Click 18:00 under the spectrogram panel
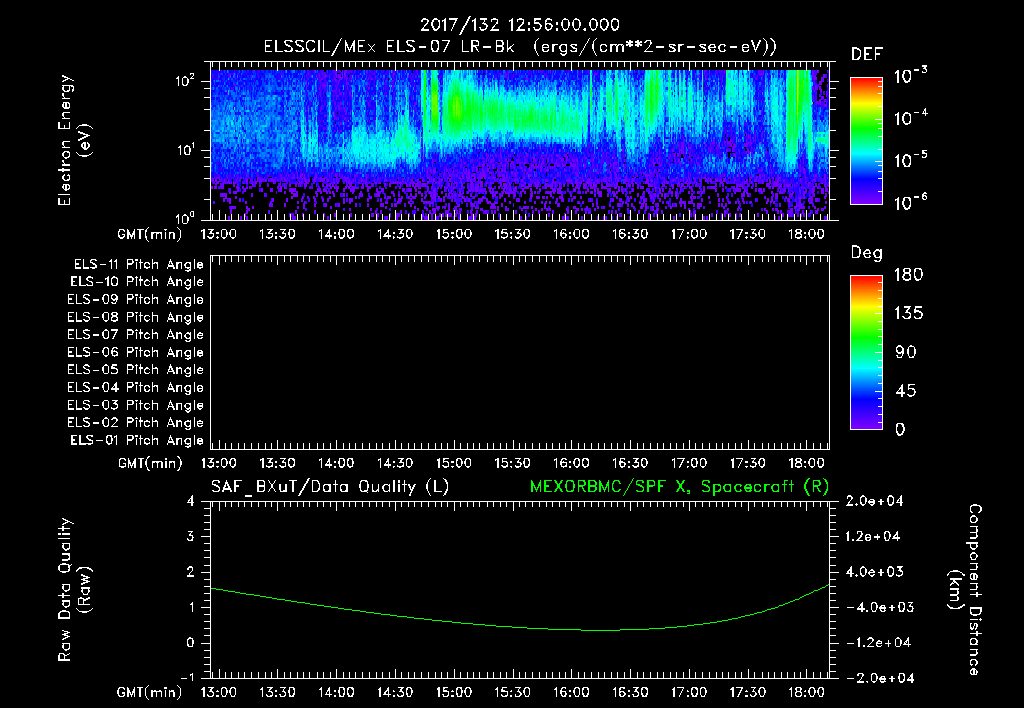 [x=806, y=234]
